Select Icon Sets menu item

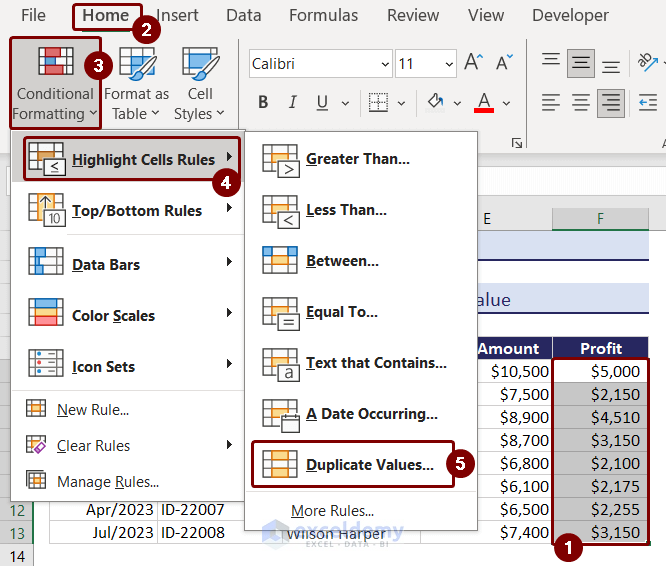point(127,366)
